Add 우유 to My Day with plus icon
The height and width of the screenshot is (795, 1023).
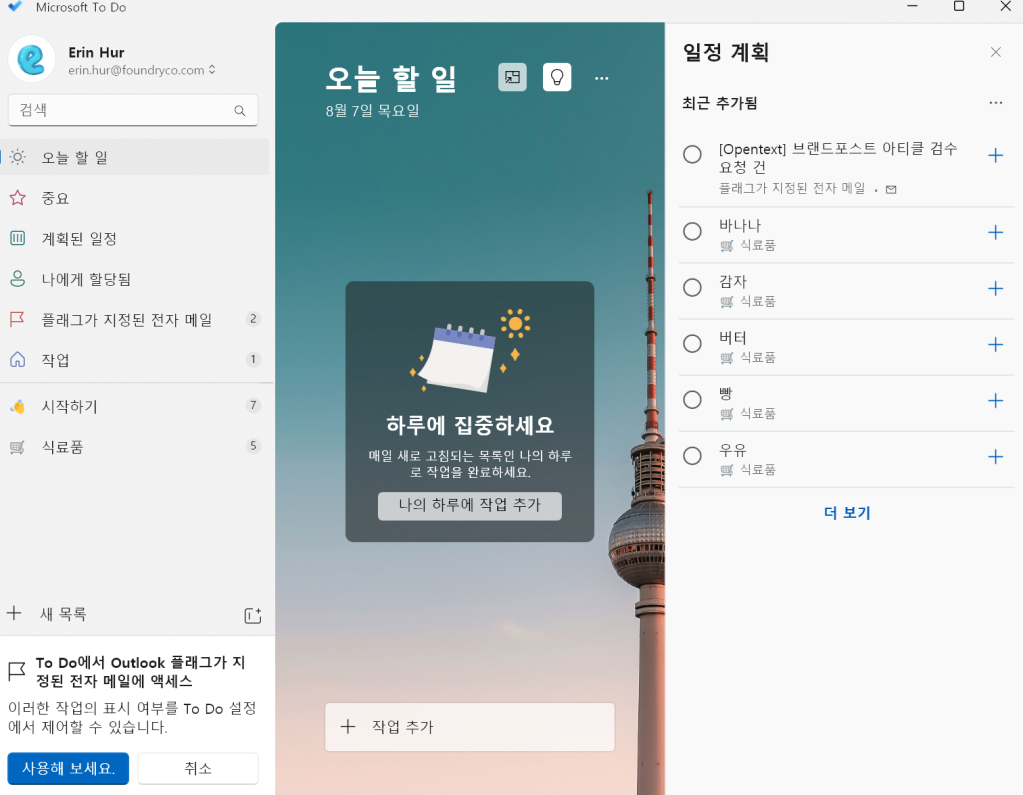coord(995,456)
